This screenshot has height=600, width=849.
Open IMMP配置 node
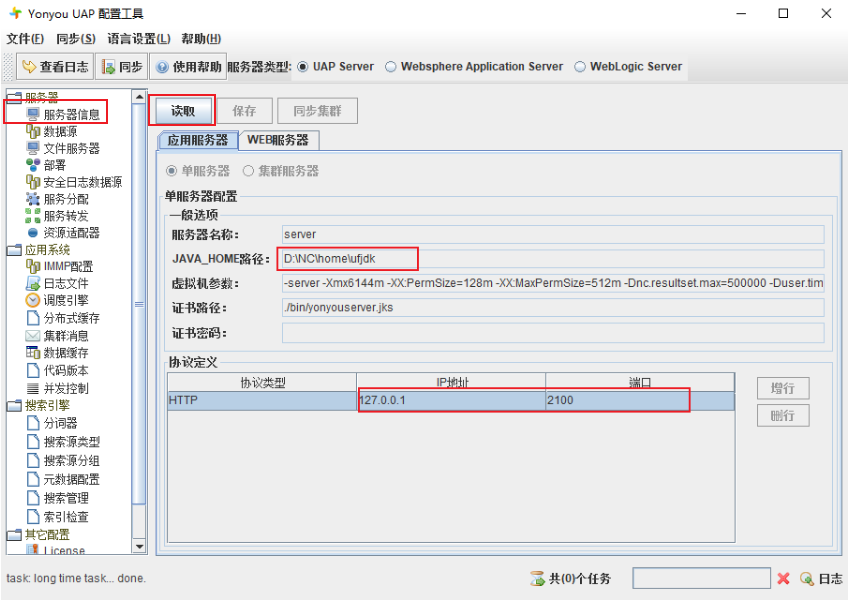60,266
